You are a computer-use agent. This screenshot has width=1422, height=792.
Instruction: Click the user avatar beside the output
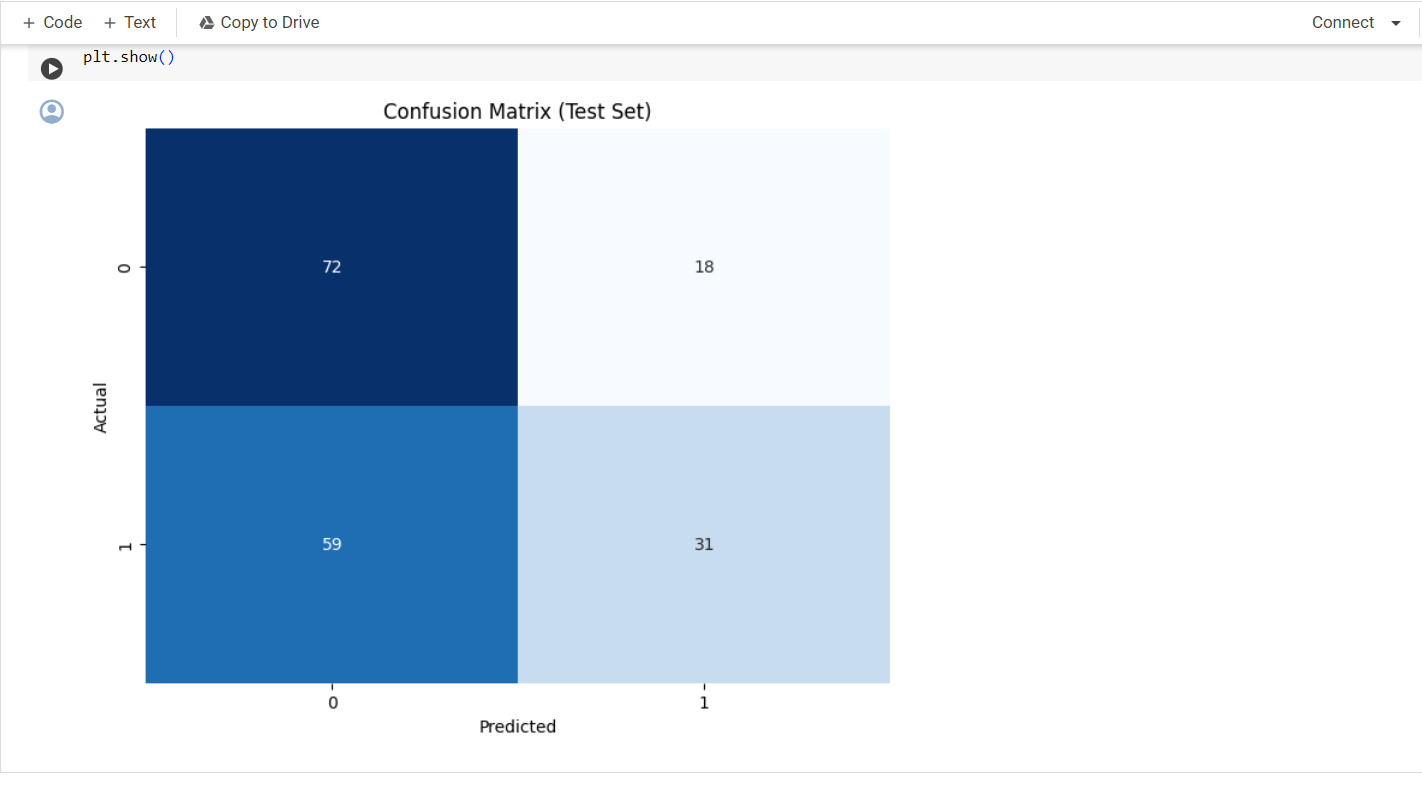[x=52, y=111]
